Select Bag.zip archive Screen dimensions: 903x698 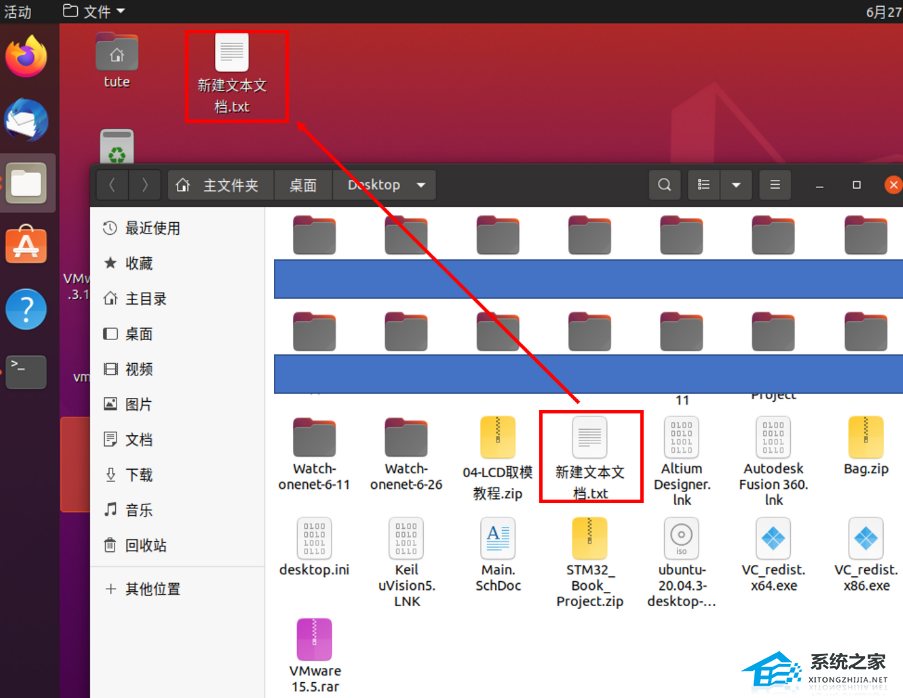coord(866,446)
